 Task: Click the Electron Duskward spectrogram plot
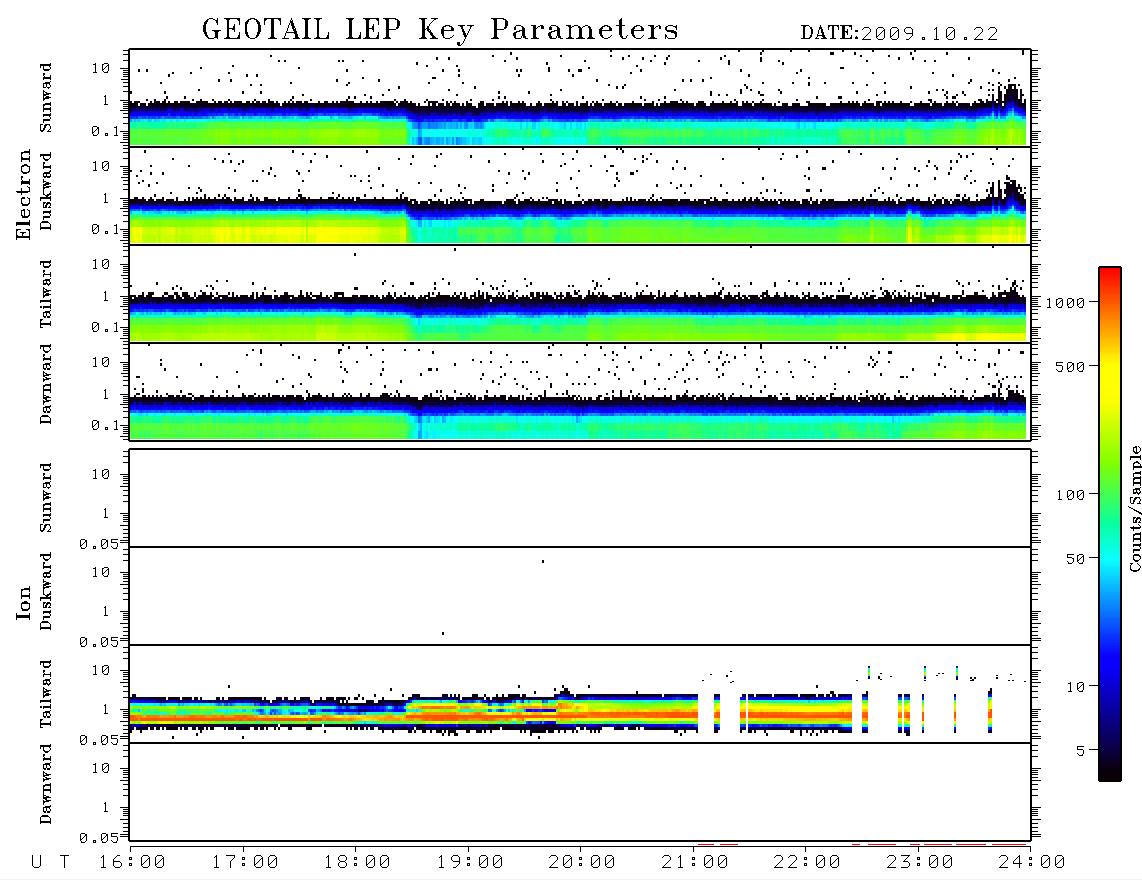tap(580, 195)
